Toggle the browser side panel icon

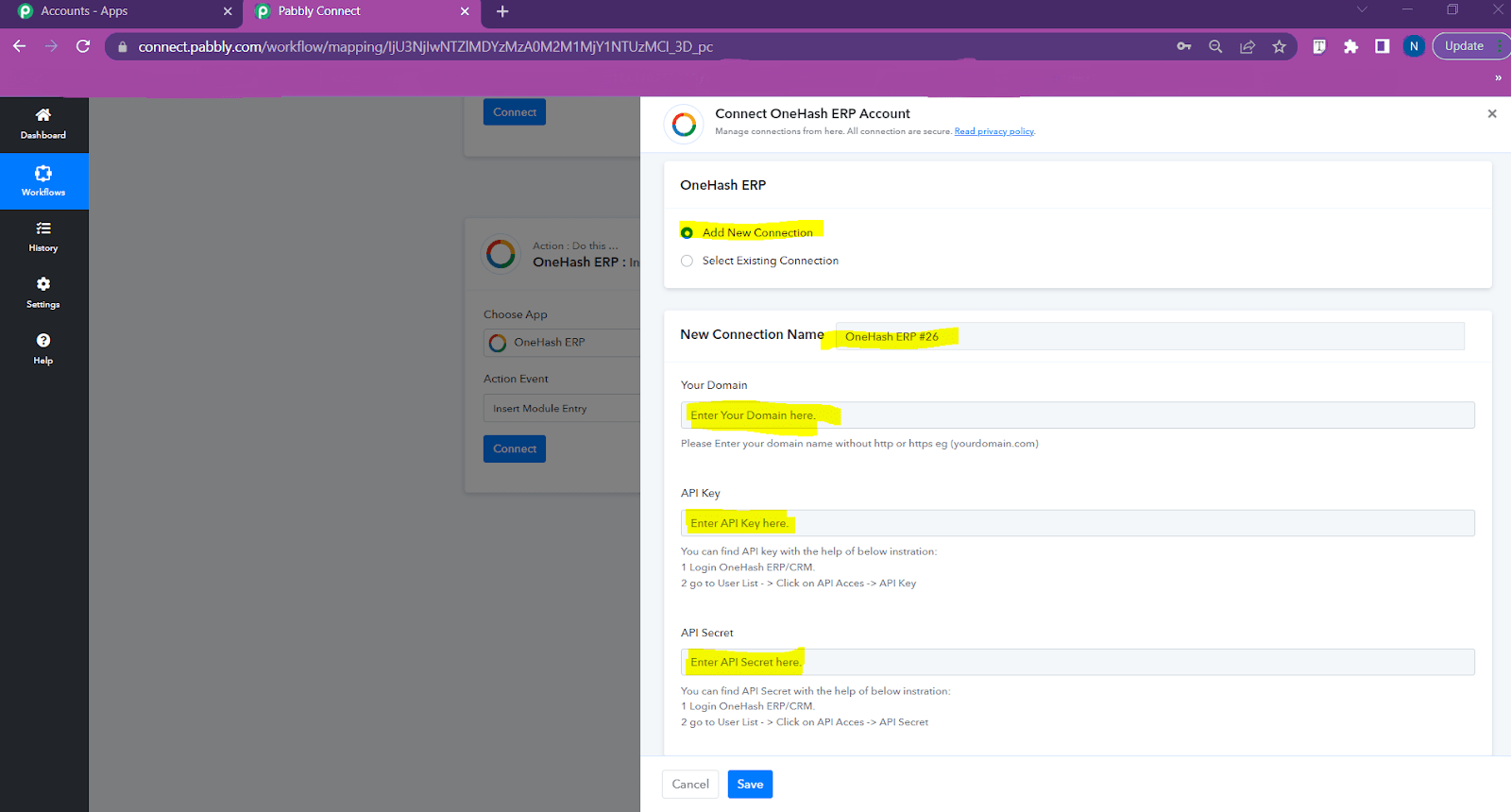pos(1383,46)
